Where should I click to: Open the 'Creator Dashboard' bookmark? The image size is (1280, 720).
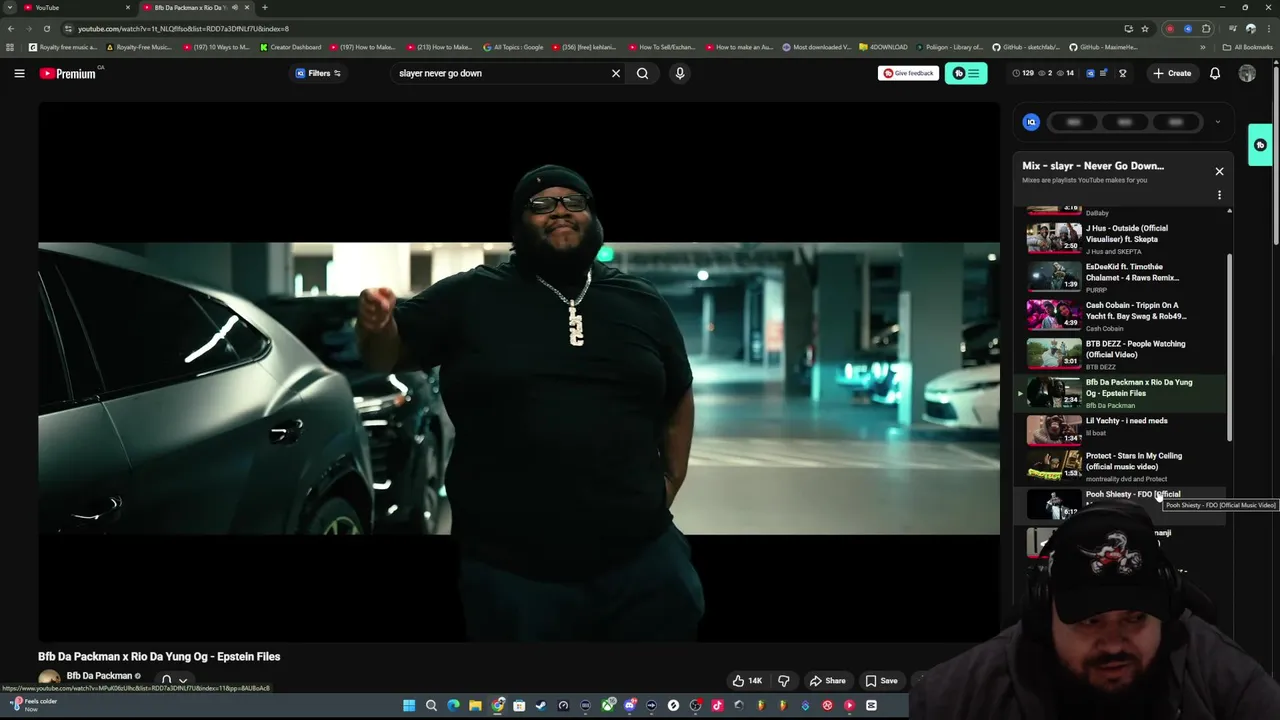coord(290,47)
